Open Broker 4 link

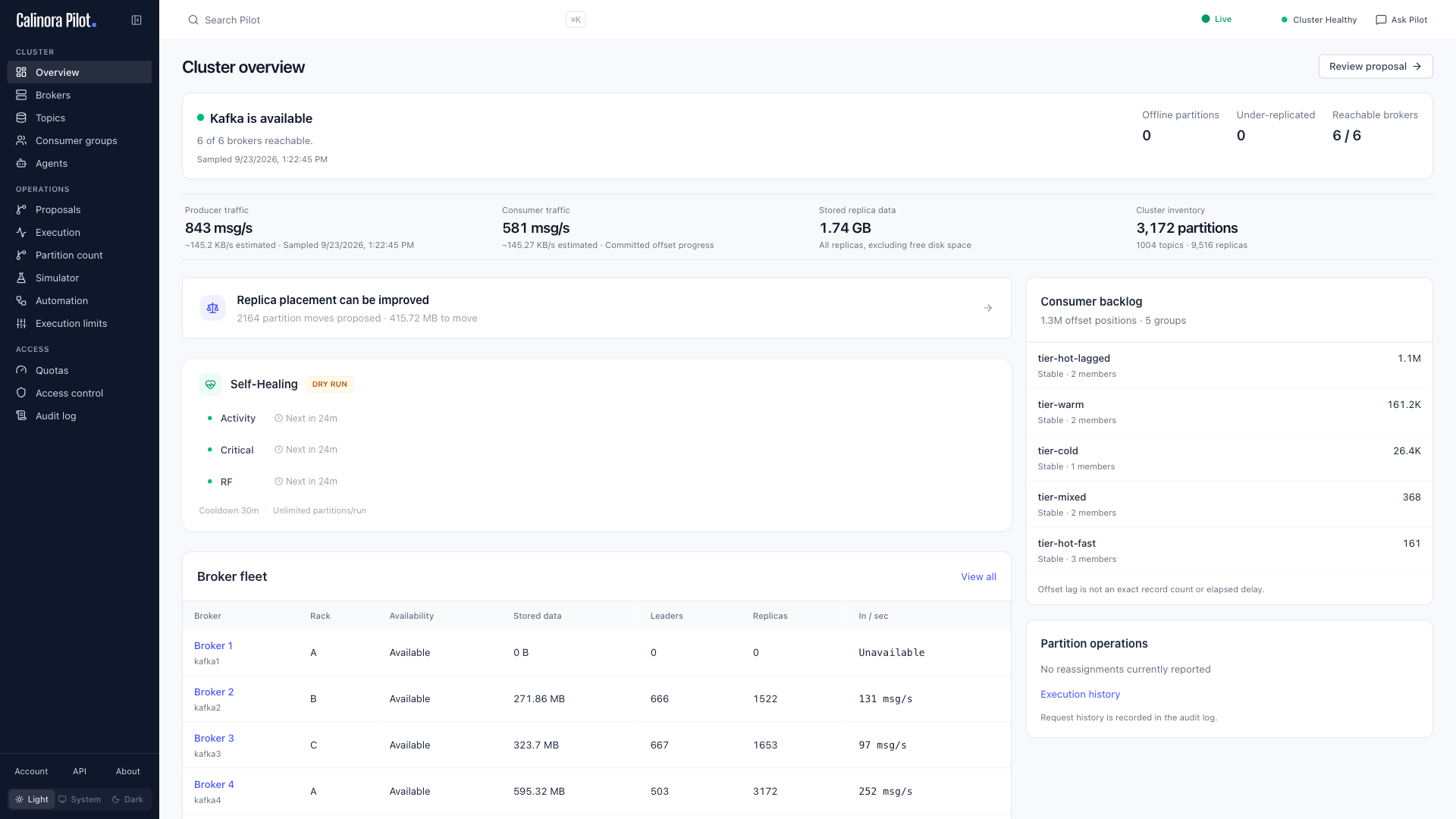(x=214, y=784)
